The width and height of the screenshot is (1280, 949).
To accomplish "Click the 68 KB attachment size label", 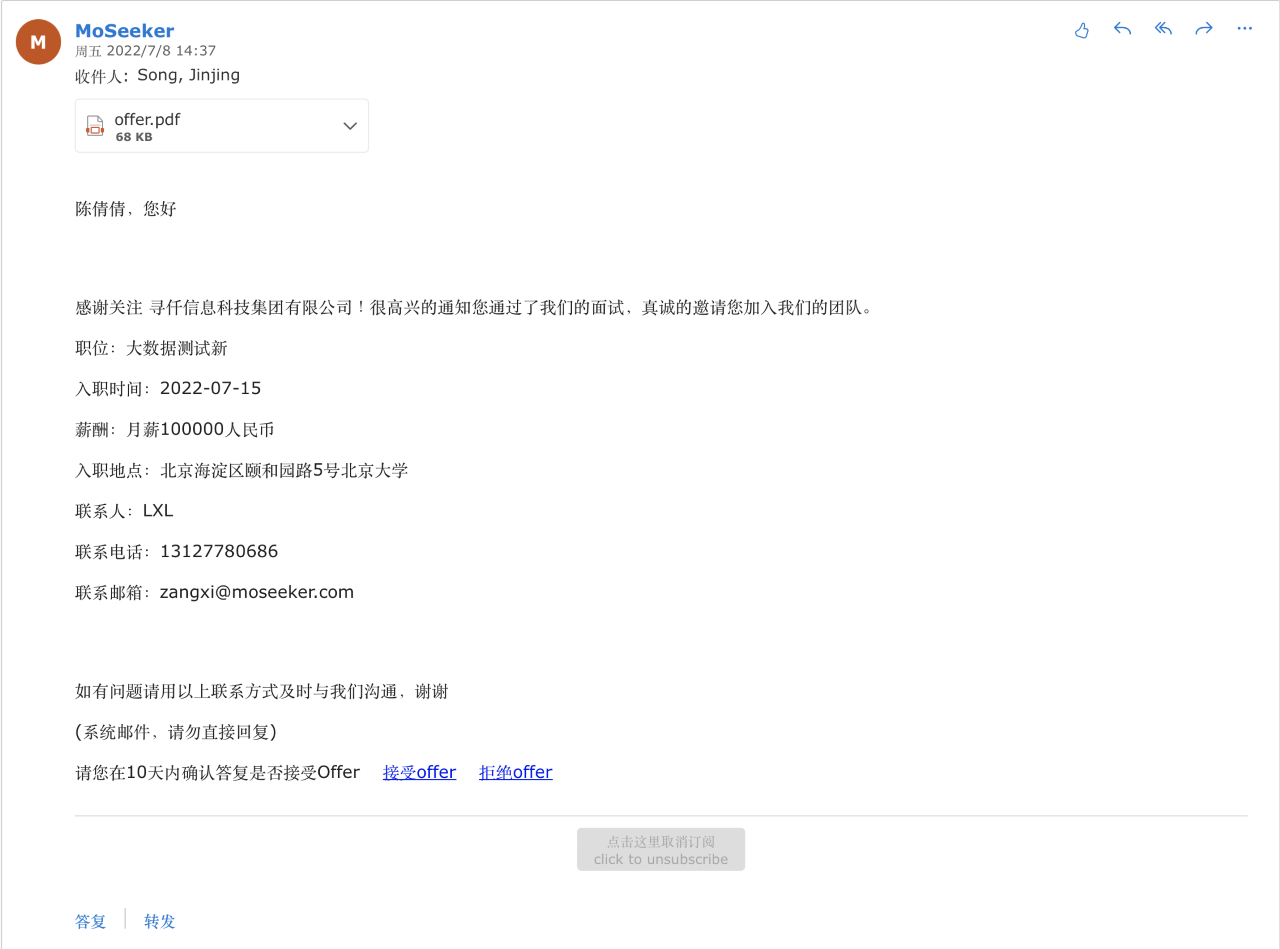I will coord(134,137).
